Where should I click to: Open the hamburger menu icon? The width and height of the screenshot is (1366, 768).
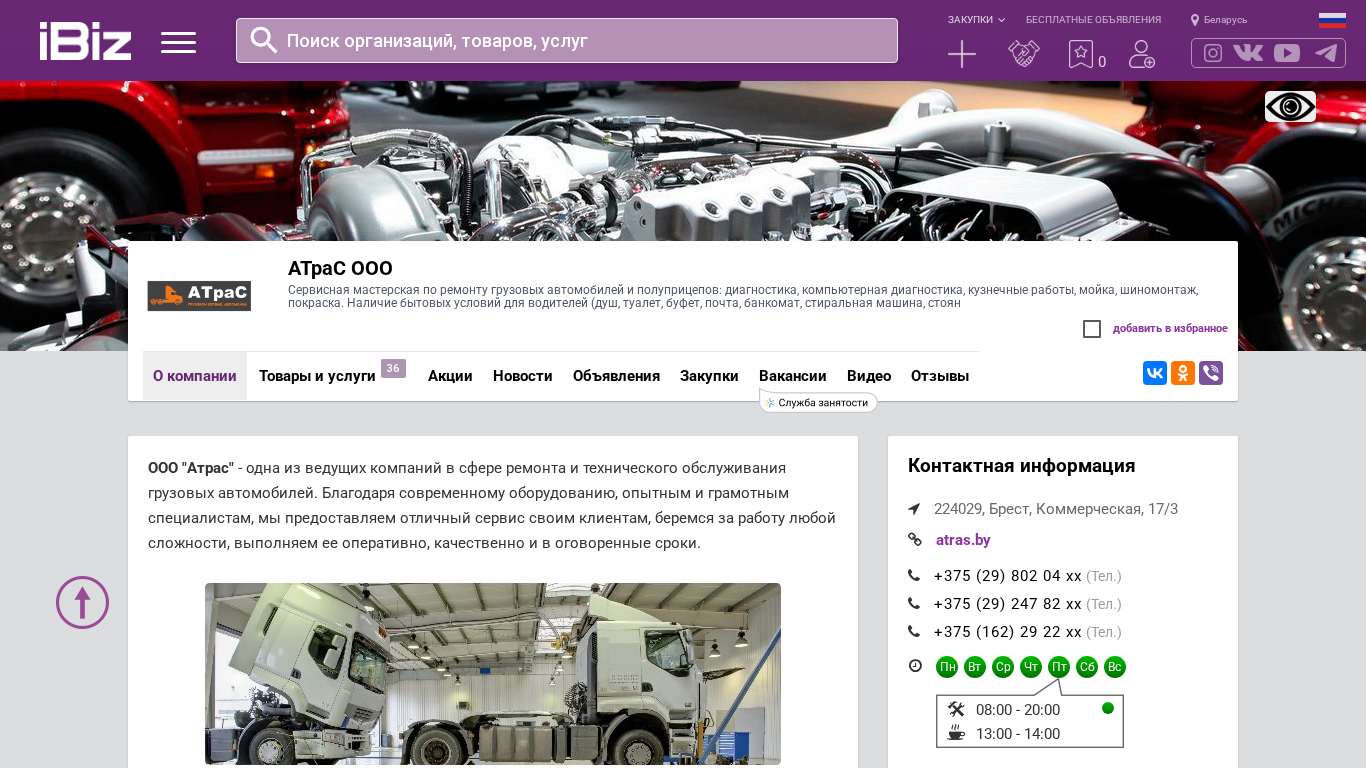point(178,42)
